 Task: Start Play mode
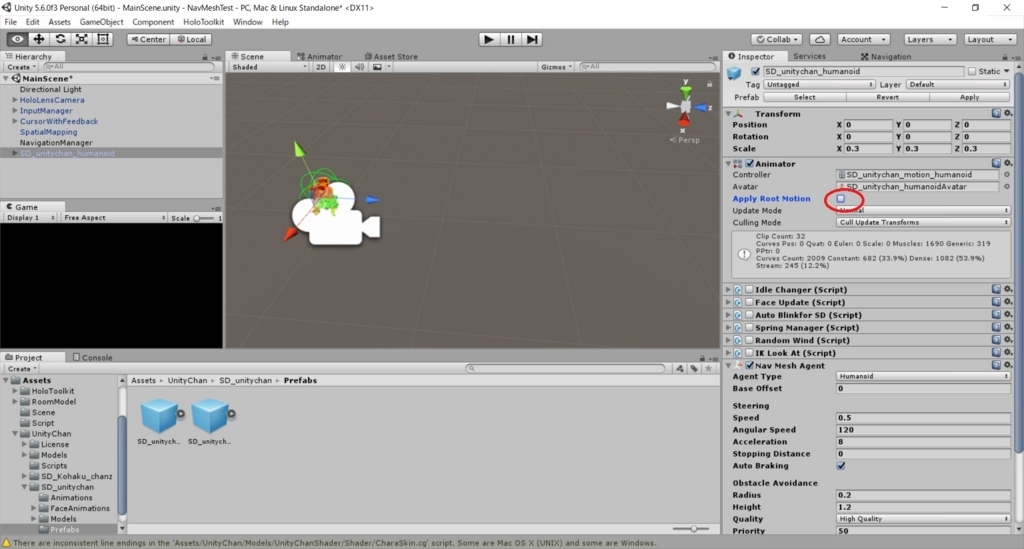488,39
